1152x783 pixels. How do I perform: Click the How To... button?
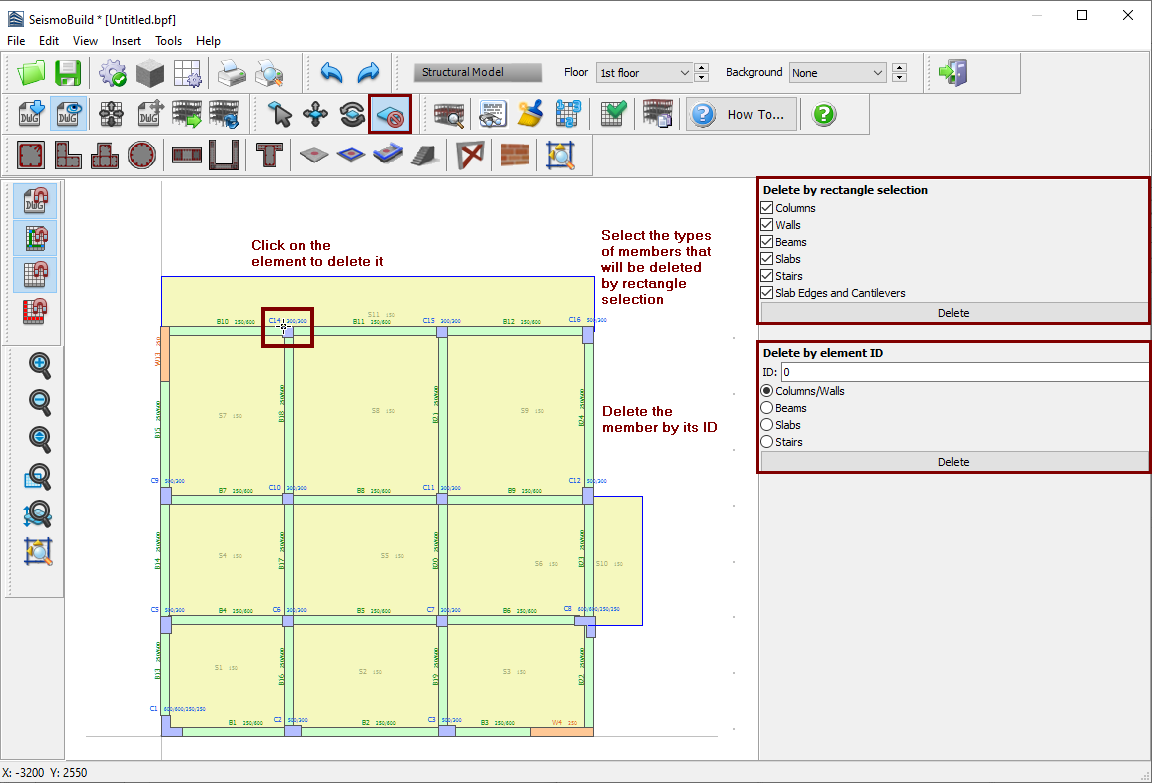coord(742,115)
